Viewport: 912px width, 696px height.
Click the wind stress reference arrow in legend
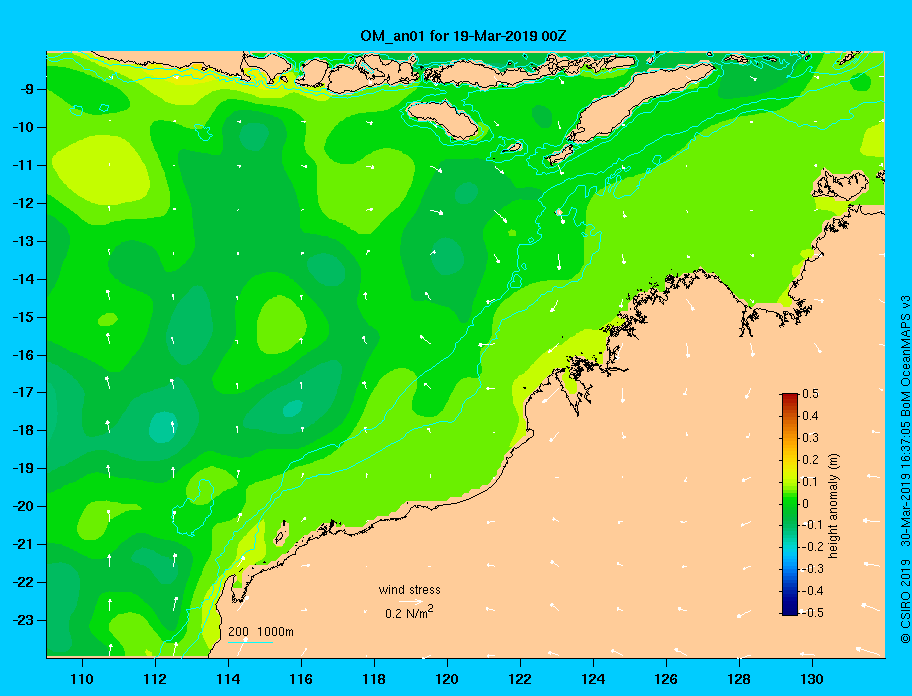coord(410,602)
